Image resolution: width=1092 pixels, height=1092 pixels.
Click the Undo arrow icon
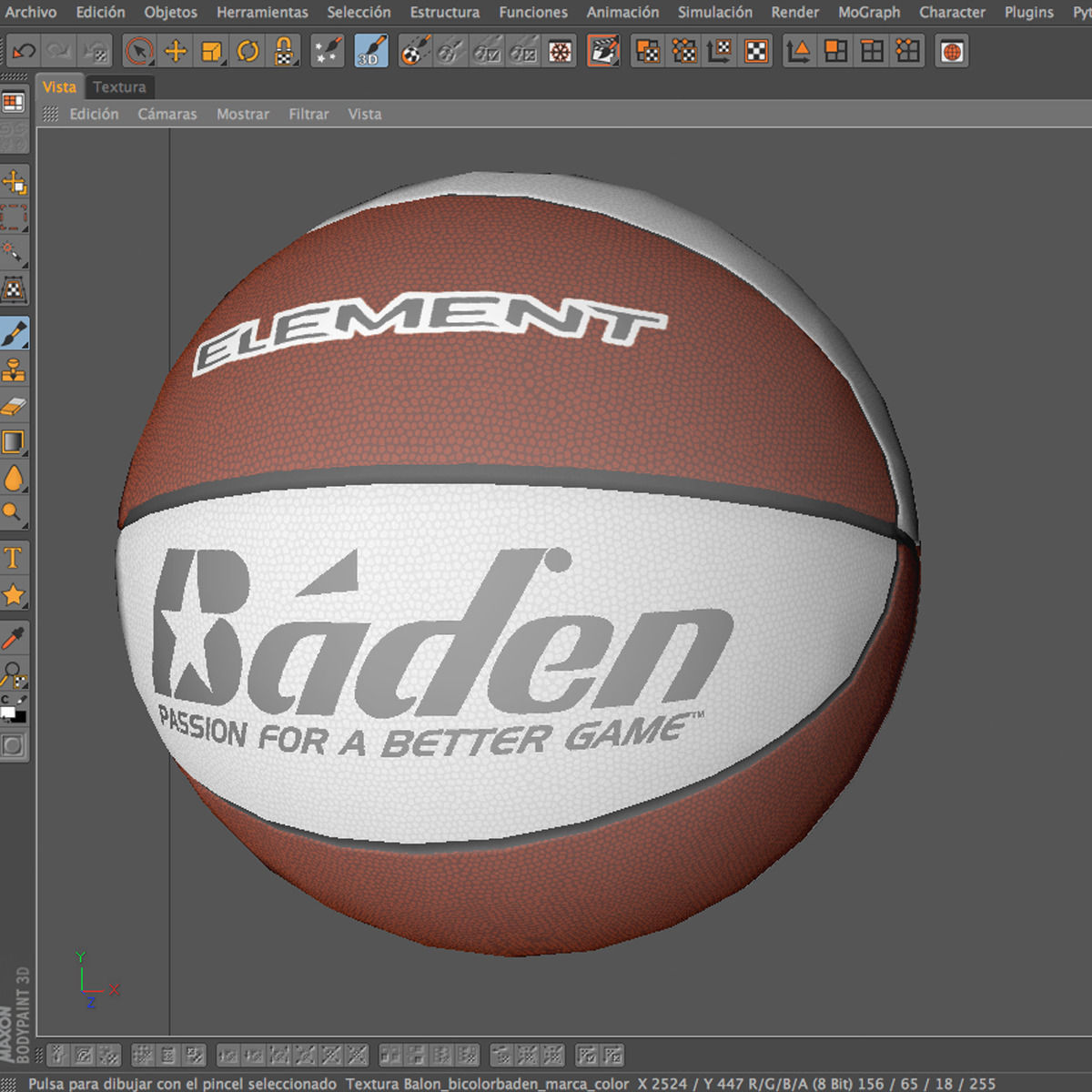[24, 51]
